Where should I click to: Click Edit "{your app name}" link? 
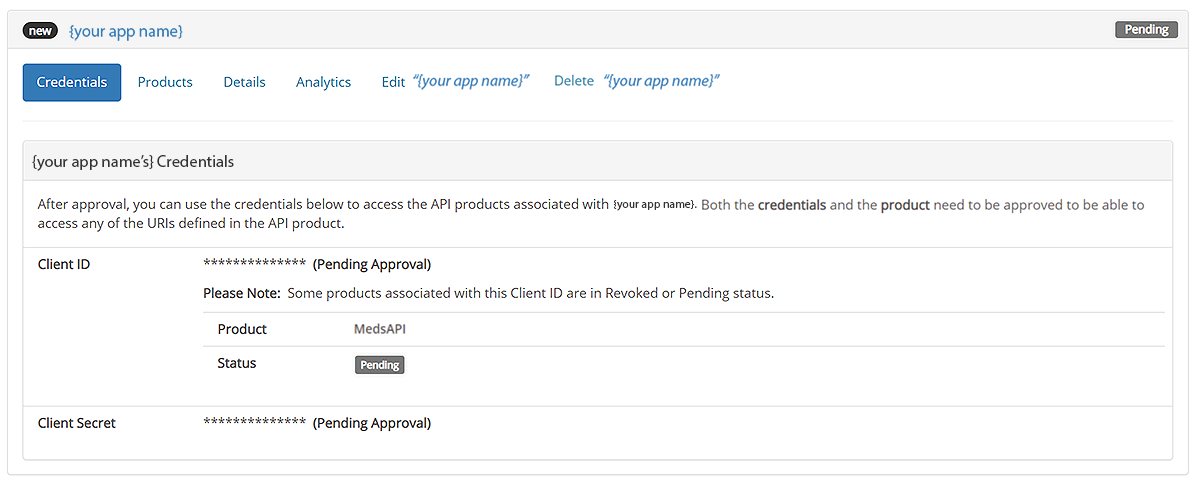(x=455, y=81)
